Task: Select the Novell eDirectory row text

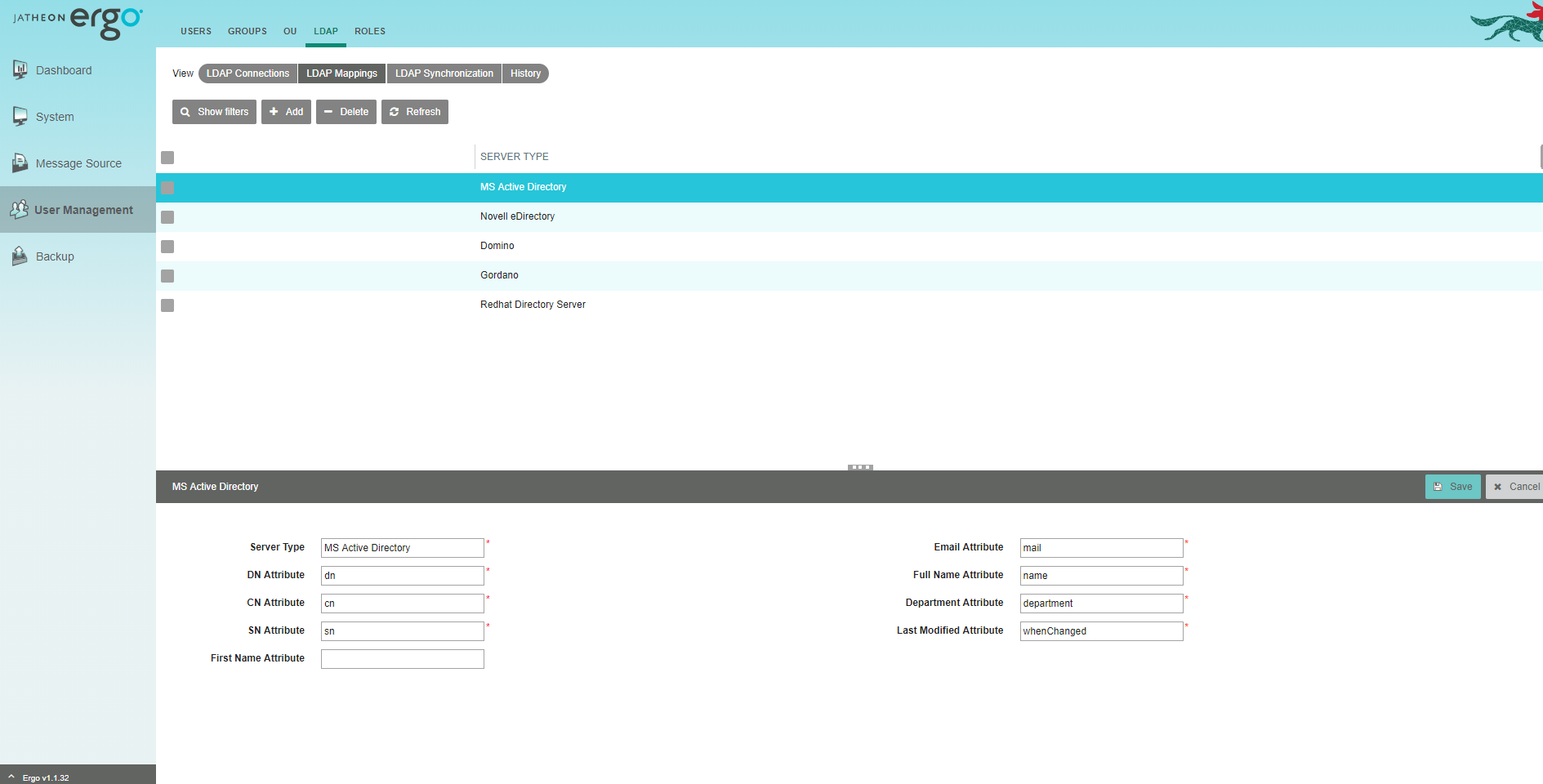Action: click(517, 216)
